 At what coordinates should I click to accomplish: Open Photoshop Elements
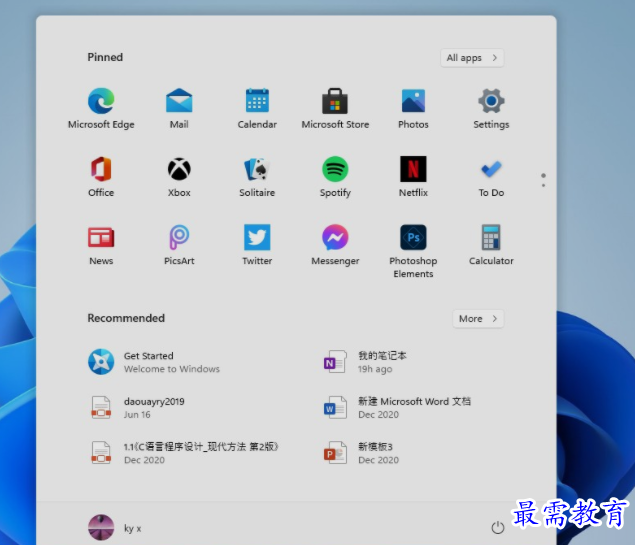click(x=413, y=251)
